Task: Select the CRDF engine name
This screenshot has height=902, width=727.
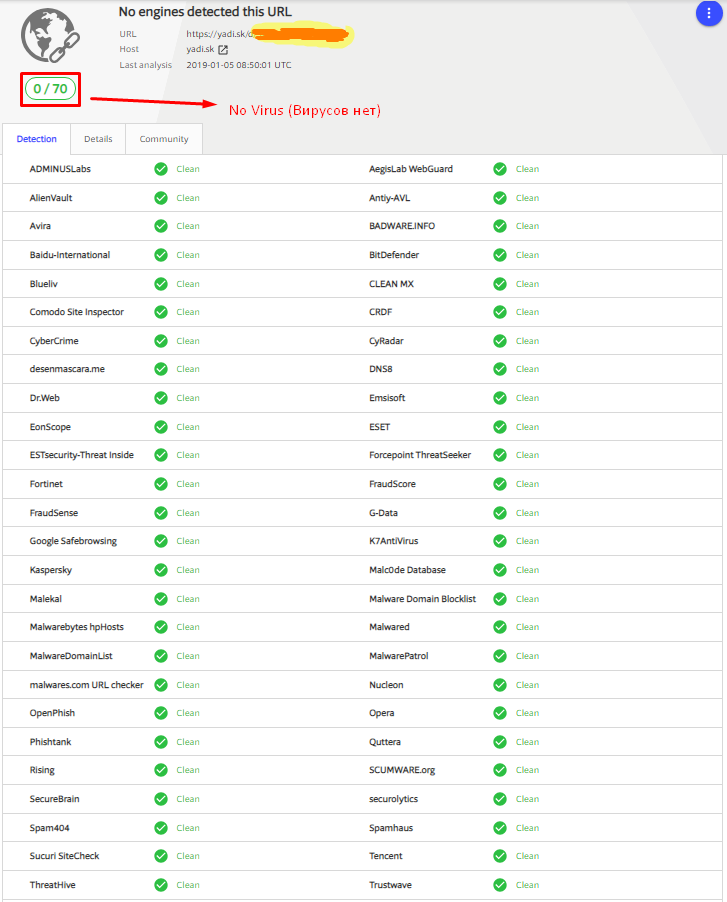Action: click(x=380, y=312)
